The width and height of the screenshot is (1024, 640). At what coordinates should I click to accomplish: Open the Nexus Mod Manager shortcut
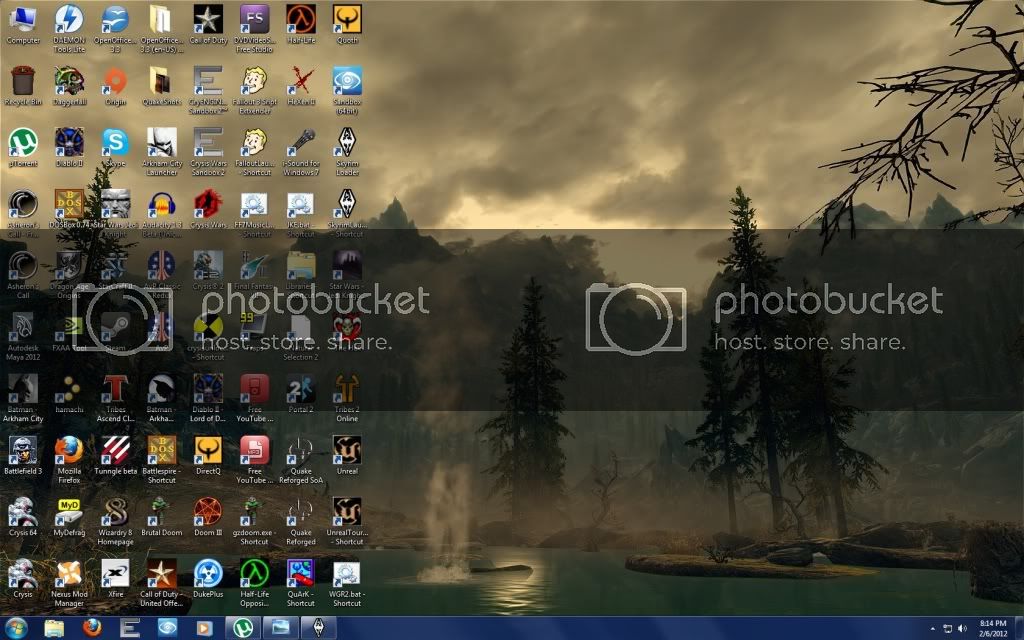(x=68, y=574)
